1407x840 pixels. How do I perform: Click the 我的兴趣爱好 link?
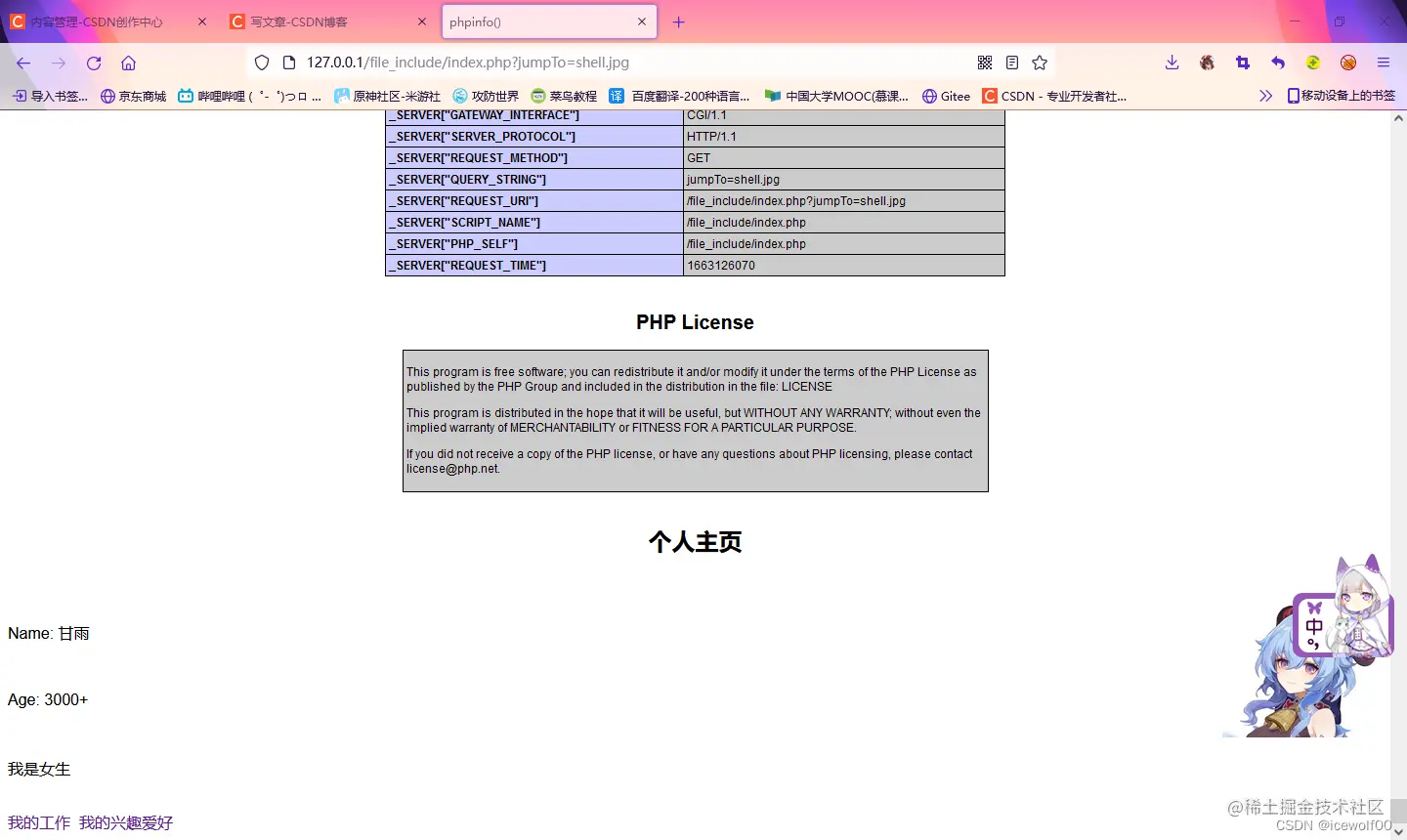point(125,822)
